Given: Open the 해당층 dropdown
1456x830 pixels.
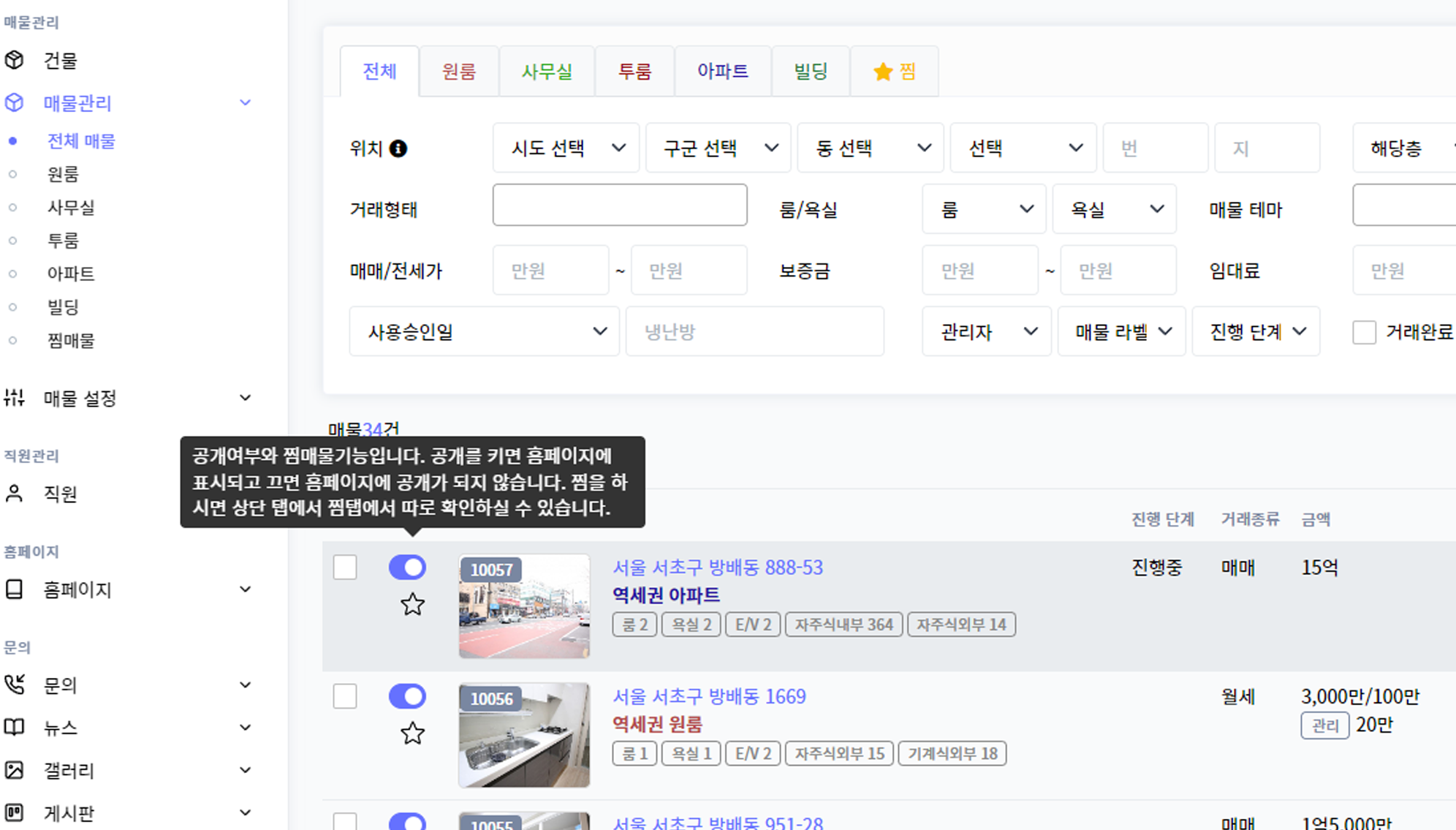Looking at the screenshot, I should pyautogui.click(x=1404, y=148).
